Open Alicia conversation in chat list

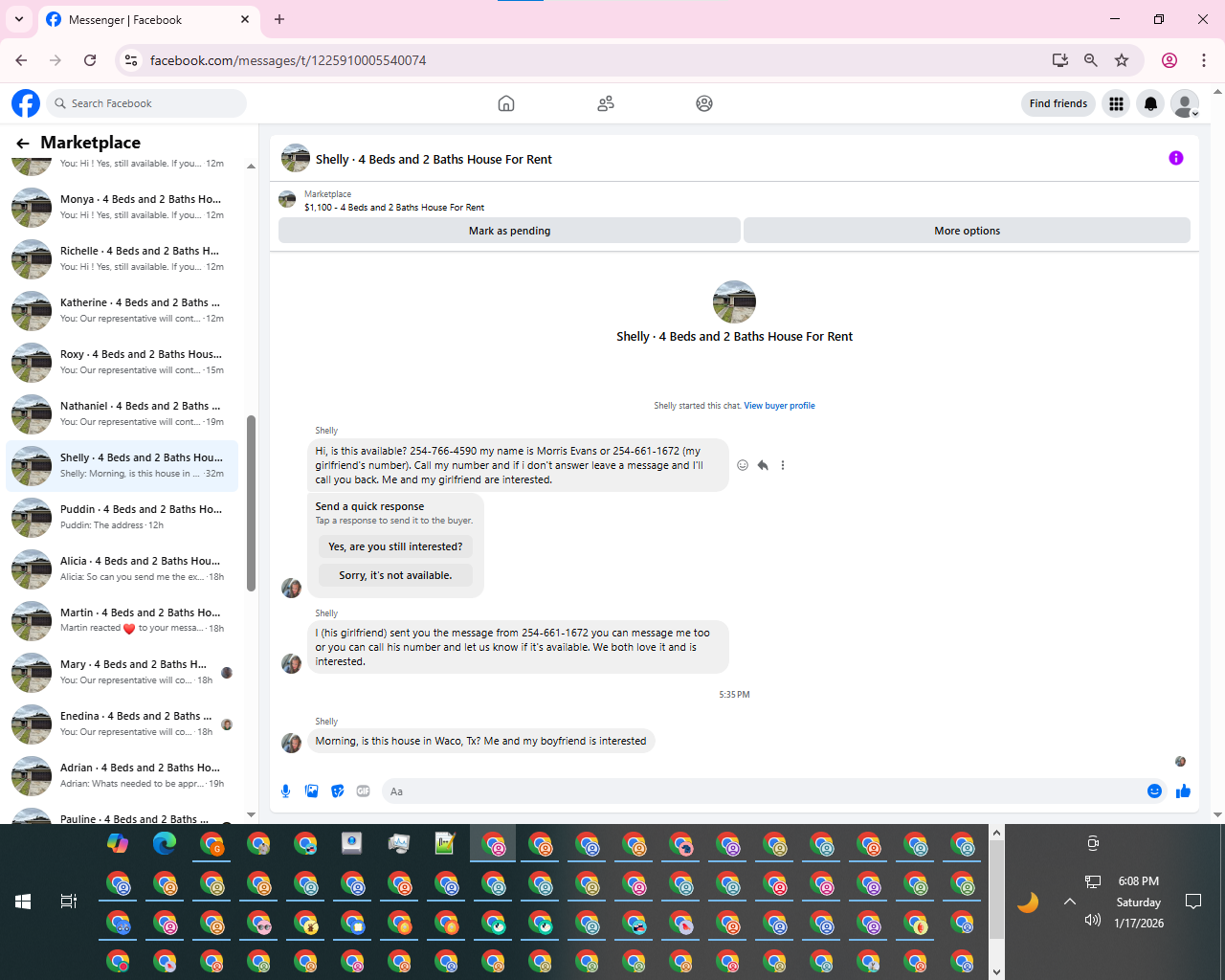point(122,568)
